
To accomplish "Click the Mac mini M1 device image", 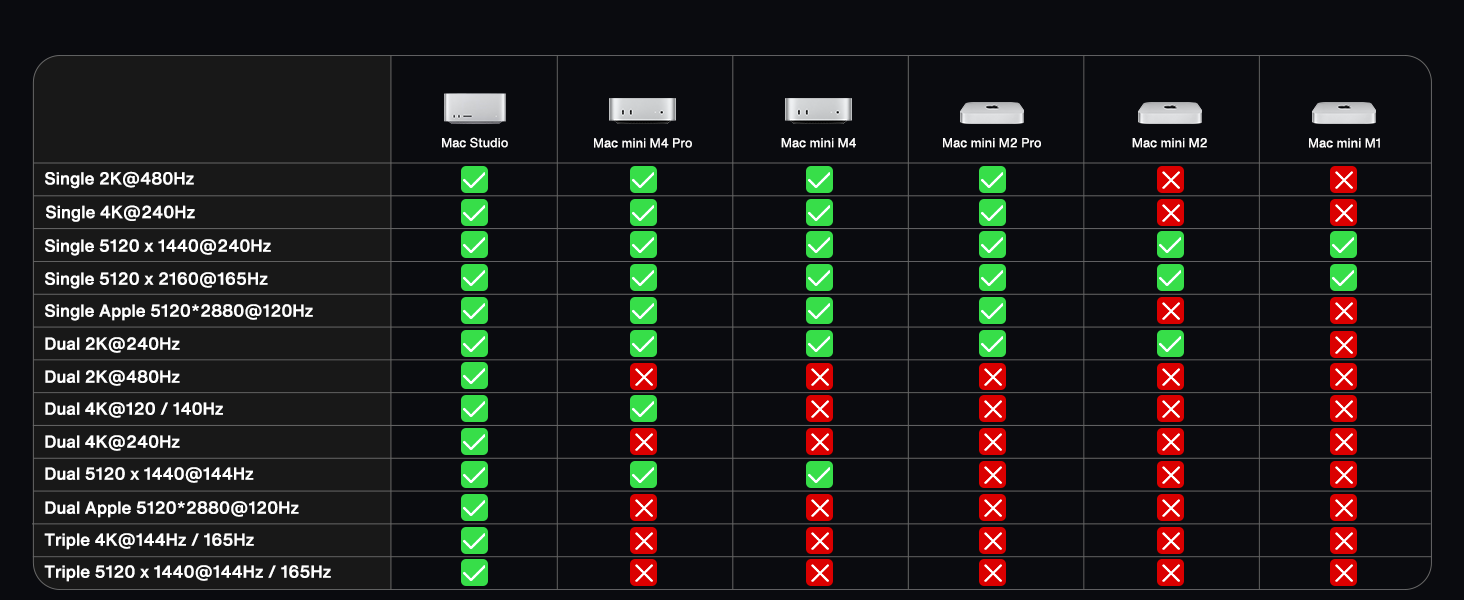I will coord(1344,112).
